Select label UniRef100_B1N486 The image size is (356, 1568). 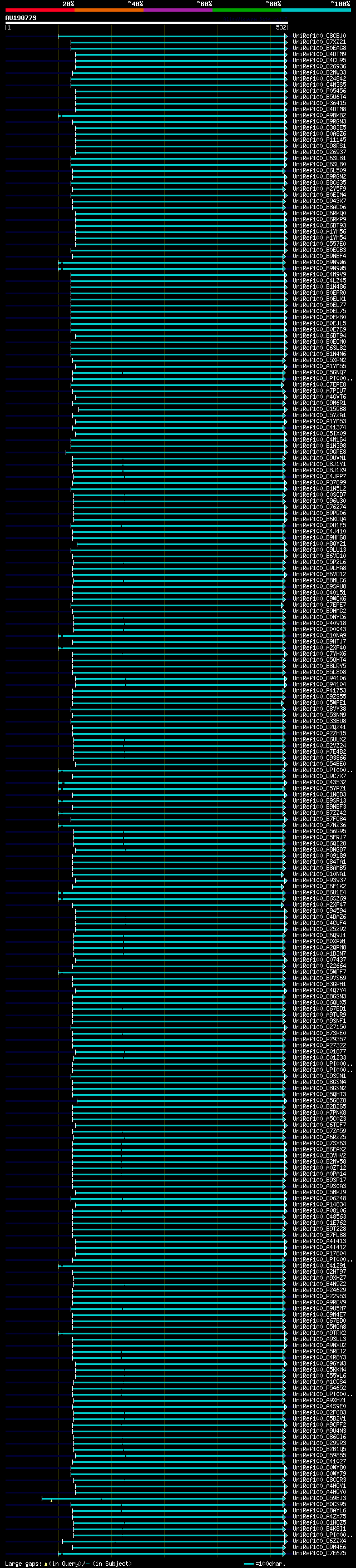click(x=319, y=286)
